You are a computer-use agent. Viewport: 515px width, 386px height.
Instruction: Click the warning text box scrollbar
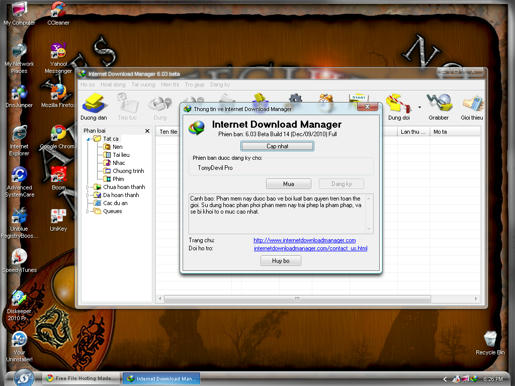[369, 213]
